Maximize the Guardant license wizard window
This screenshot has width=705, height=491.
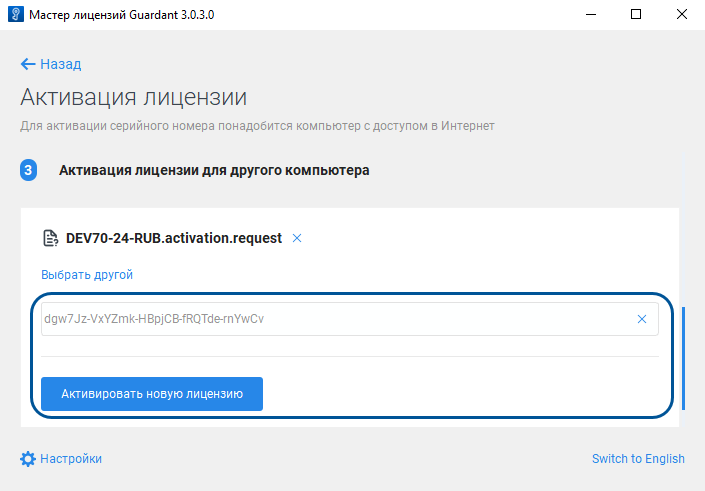coord(636,15)
